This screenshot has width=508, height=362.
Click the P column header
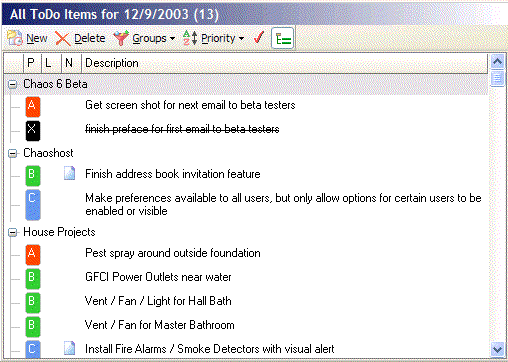[x=32, y=63]
